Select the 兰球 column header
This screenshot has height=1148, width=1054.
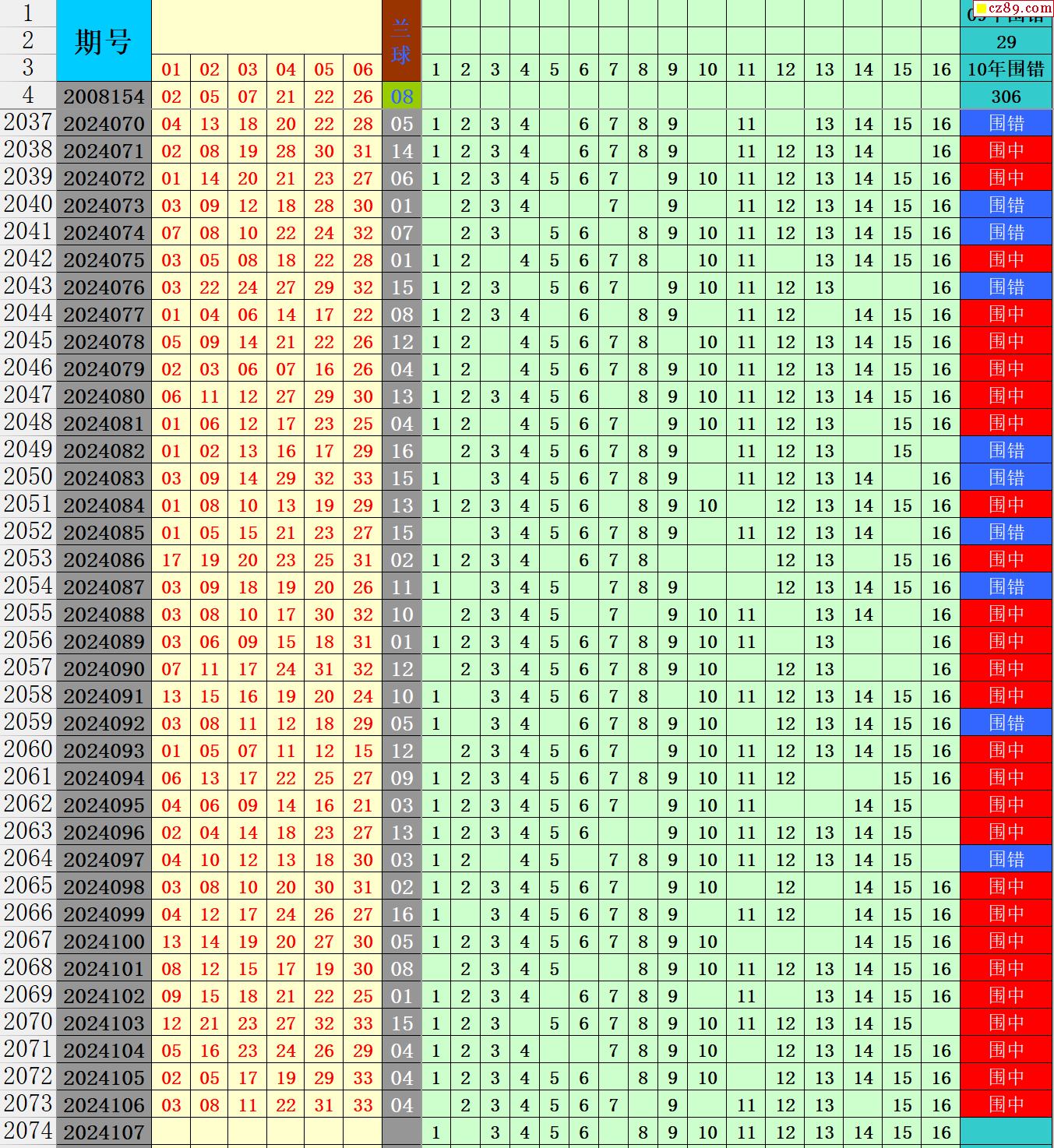pyautogui.click(x=401, y=40)
